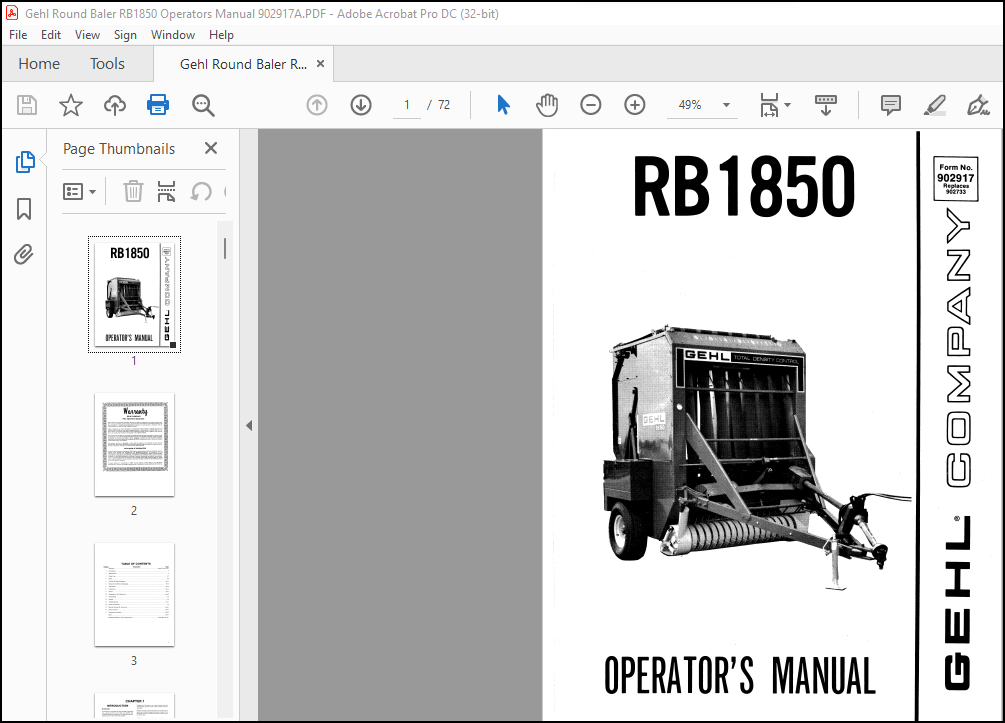Open thumbnails Options menu dropdown
This screenshot has height=723, width=1005.
click(79, 191)
